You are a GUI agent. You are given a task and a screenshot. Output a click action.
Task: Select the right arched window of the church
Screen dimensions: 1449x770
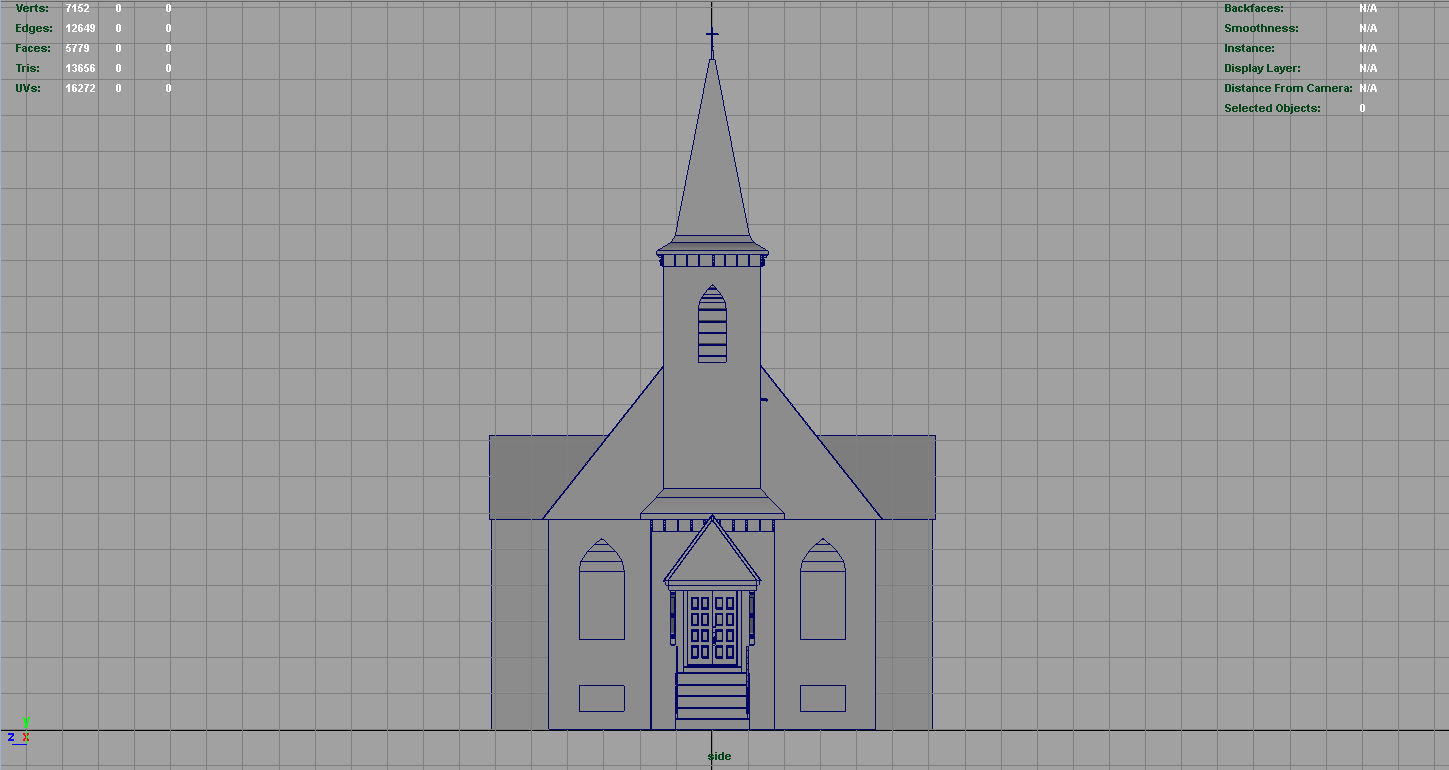point(823,589)
